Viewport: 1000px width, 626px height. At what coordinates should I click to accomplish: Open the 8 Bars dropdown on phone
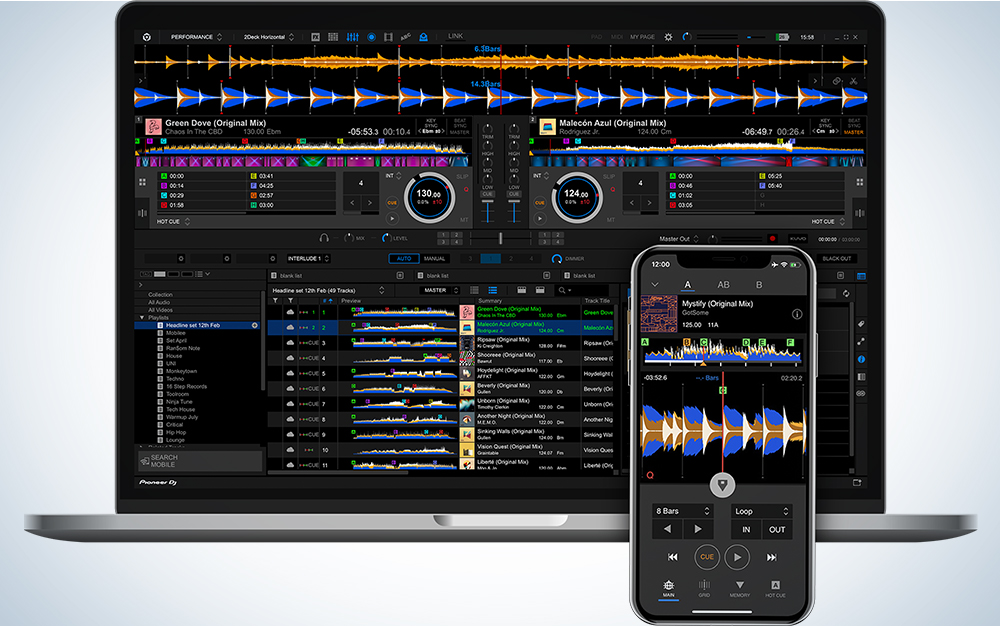tap(682, 511)
